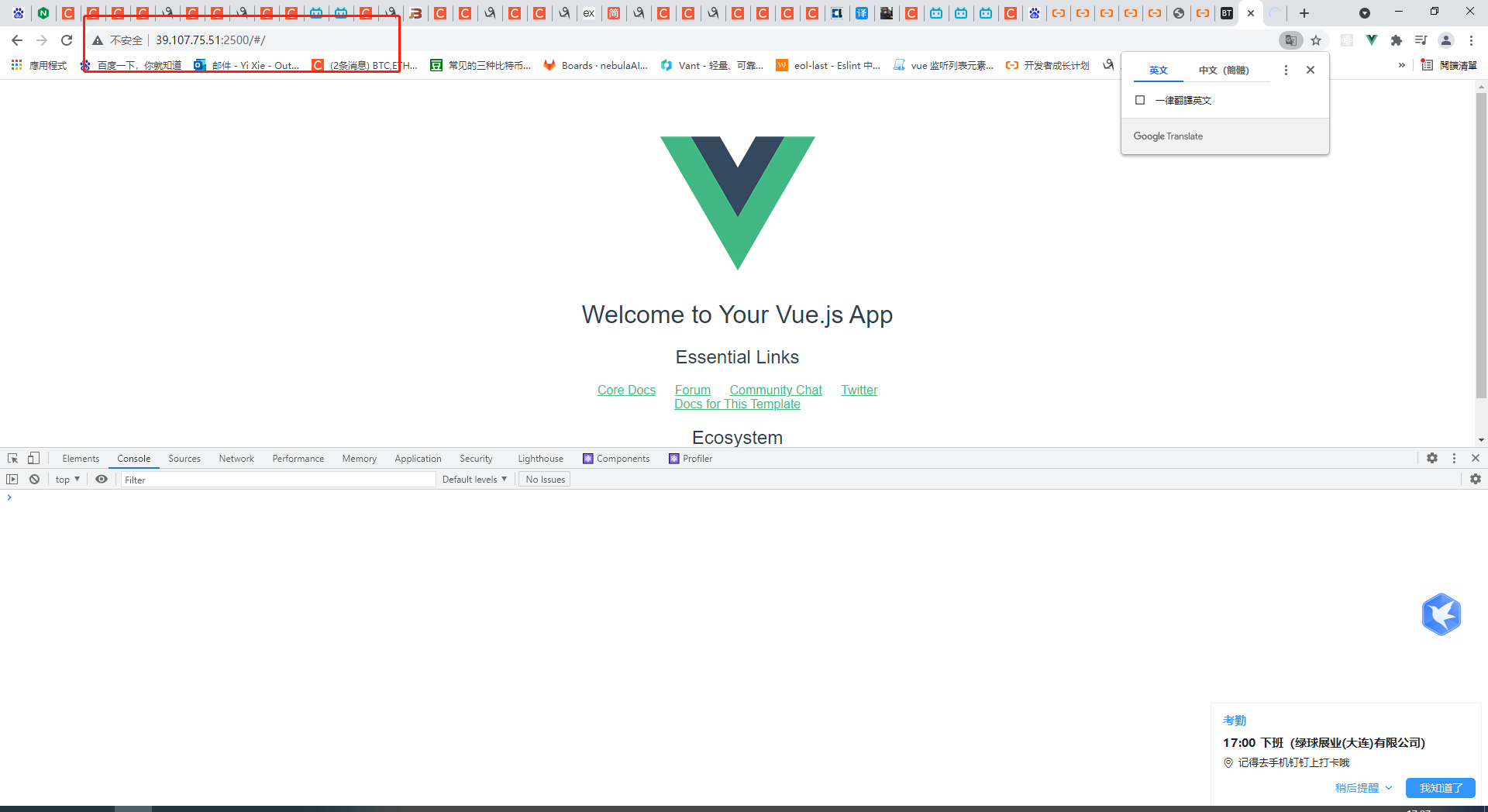Screen dimensions: 1488x812
Task: Close the DevTools panel
Action: click(x=1476, y=459)
